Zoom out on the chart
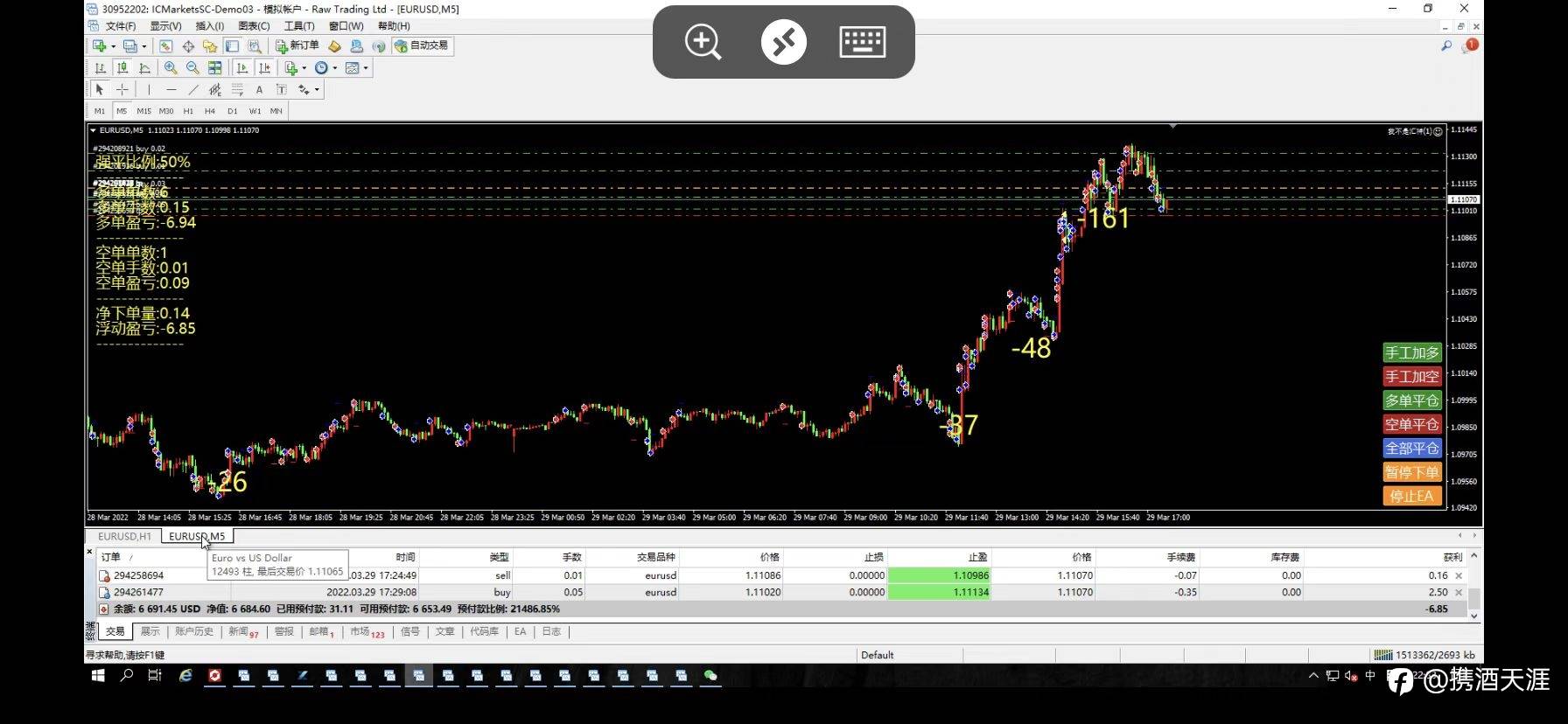 click(192, 68)
